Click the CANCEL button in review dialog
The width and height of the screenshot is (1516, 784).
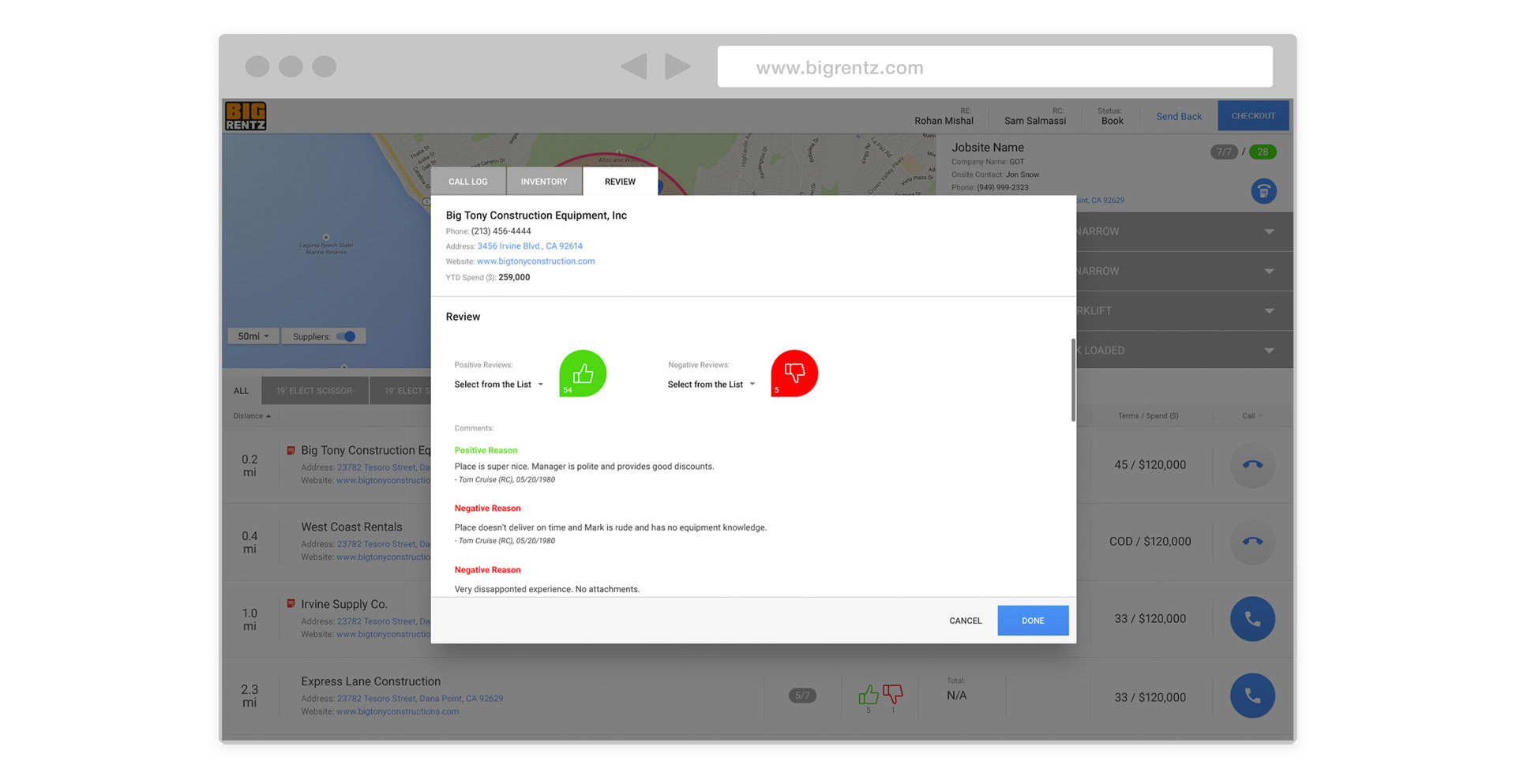pos(966,621)
